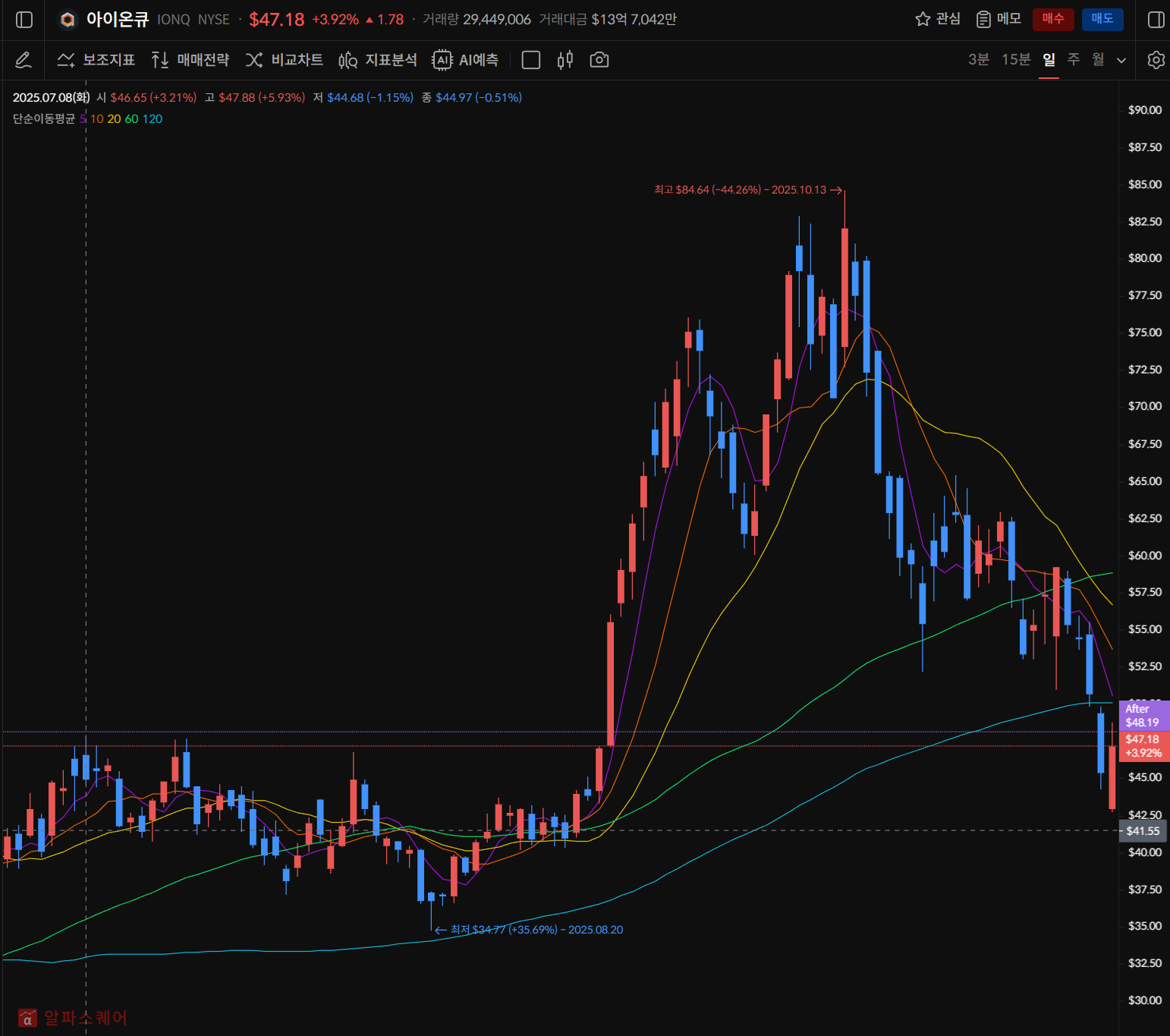
Task: Switch to the 주 weekly timeframe
Action: [1074, 59]
